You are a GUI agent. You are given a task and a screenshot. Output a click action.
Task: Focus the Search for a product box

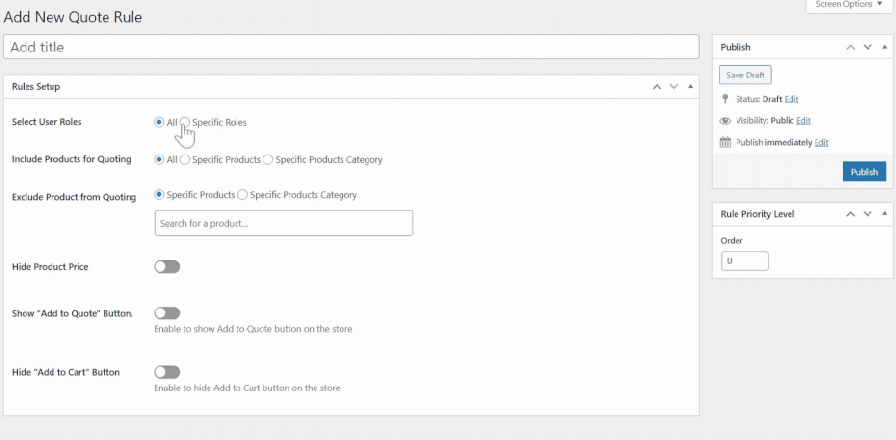284,223
